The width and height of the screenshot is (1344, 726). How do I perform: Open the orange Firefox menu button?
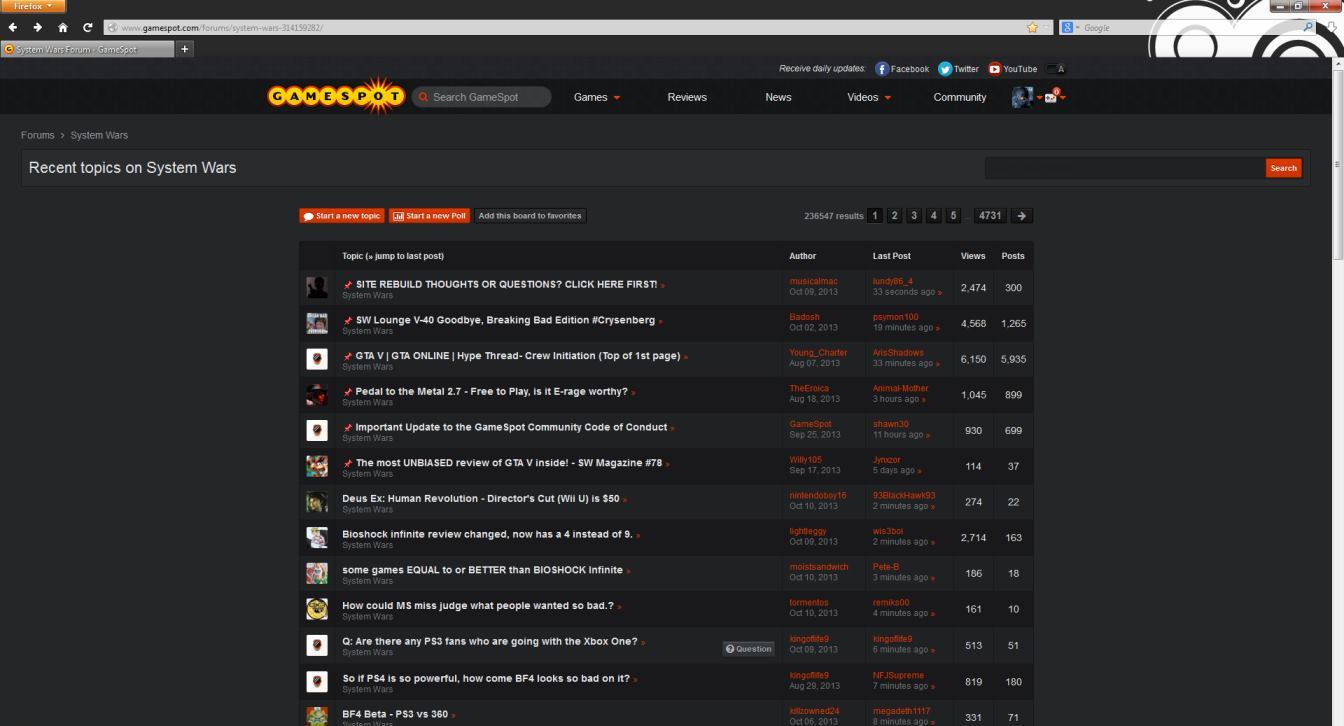[x=30, y=5]
